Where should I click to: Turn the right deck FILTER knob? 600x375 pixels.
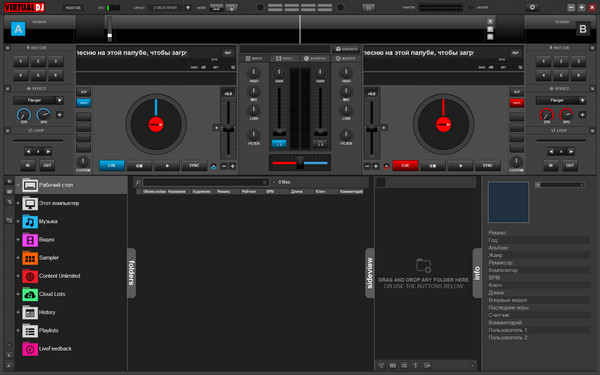(x=346, y=135)
